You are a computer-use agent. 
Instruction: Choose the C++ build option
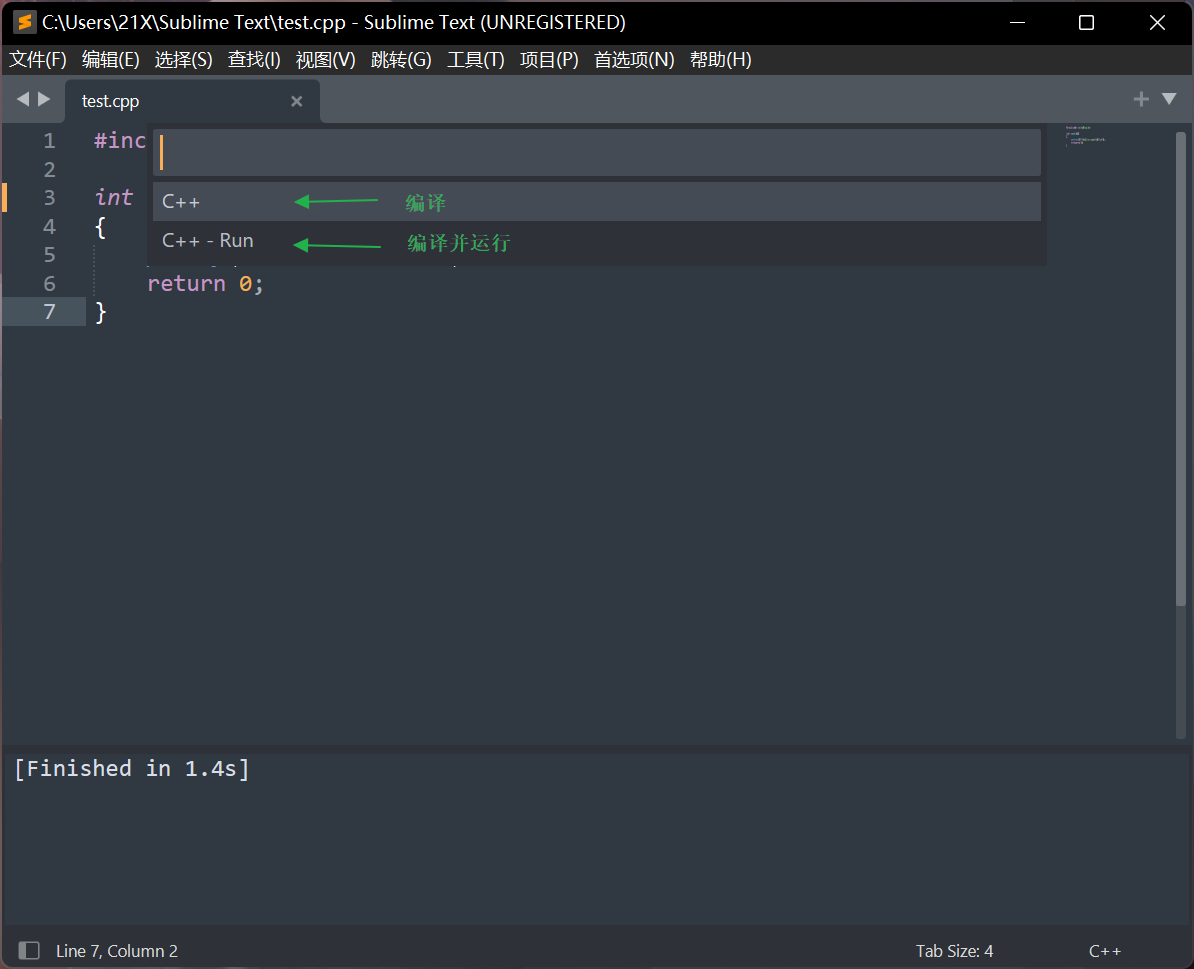point(597,202)
